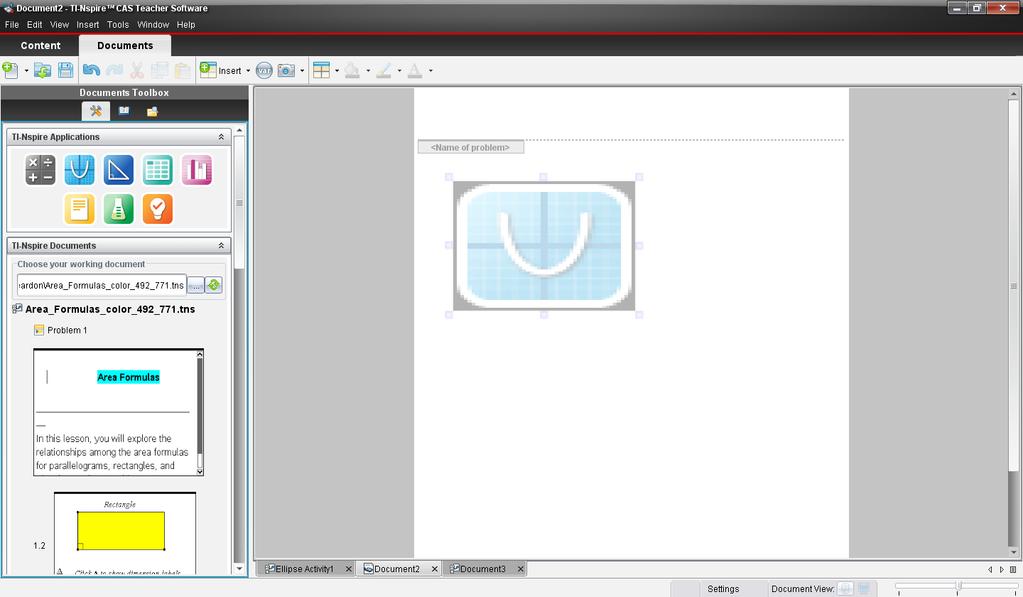Select the Graphs placeholder on the page
Viewport: 1023px width, 597px height.
click(x=544, y=245)
